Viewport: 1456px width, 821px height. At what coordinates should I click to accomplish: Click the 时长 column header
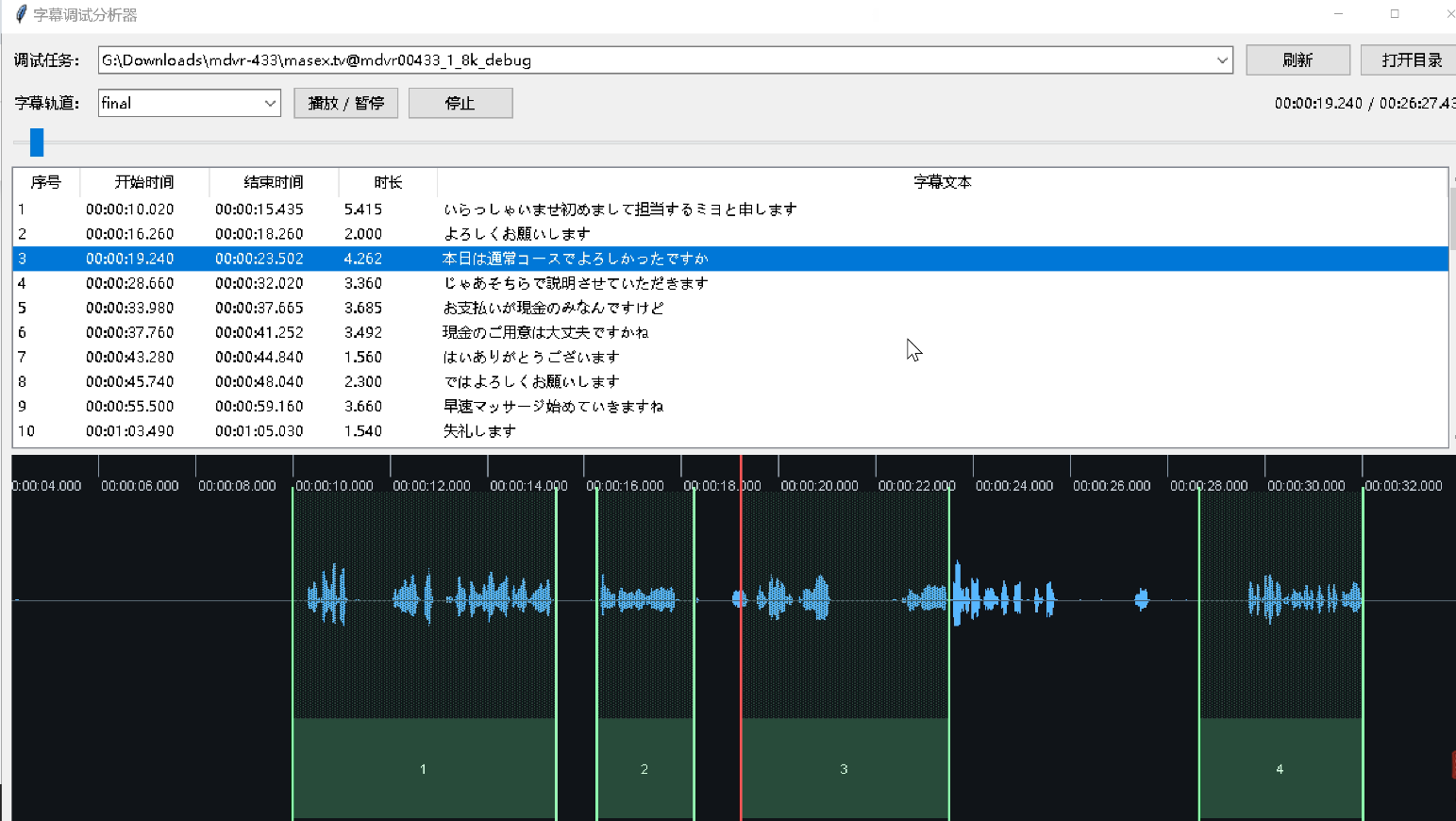pos(388,182)
